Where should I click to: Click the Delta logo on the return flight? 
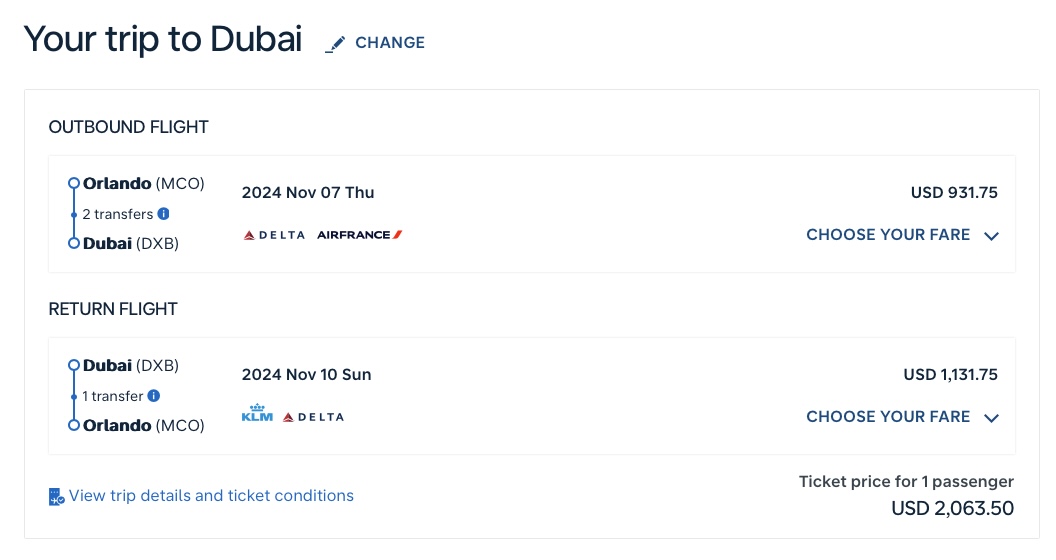313,417
